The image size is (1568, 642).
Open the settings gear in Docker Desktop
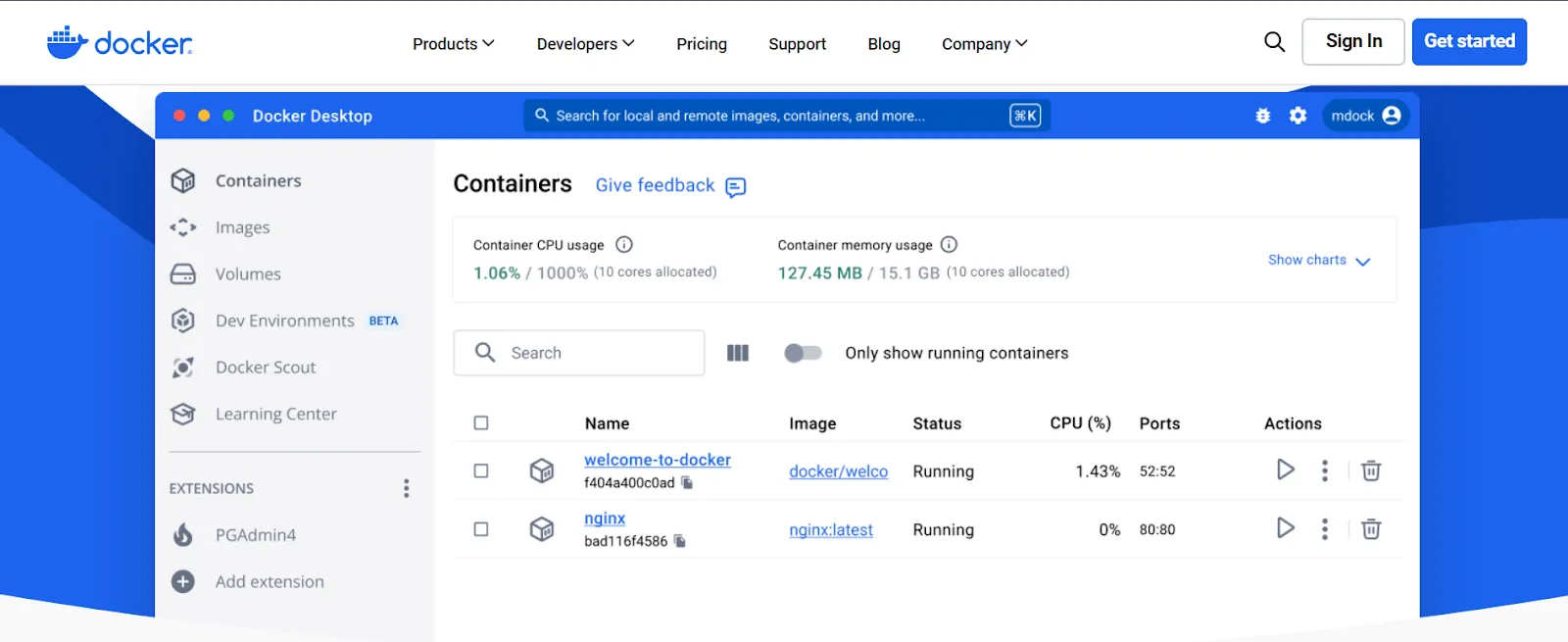pos(1298,116)
